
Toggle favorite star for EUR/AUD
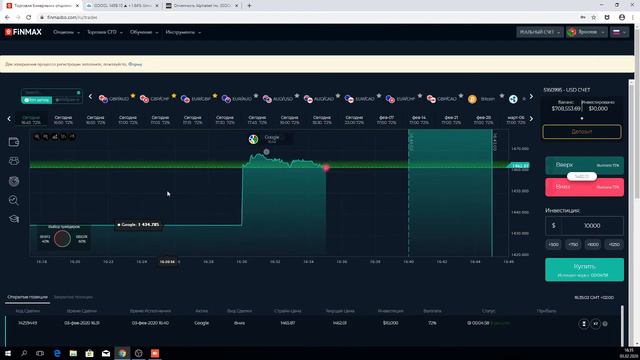point(256,96)
